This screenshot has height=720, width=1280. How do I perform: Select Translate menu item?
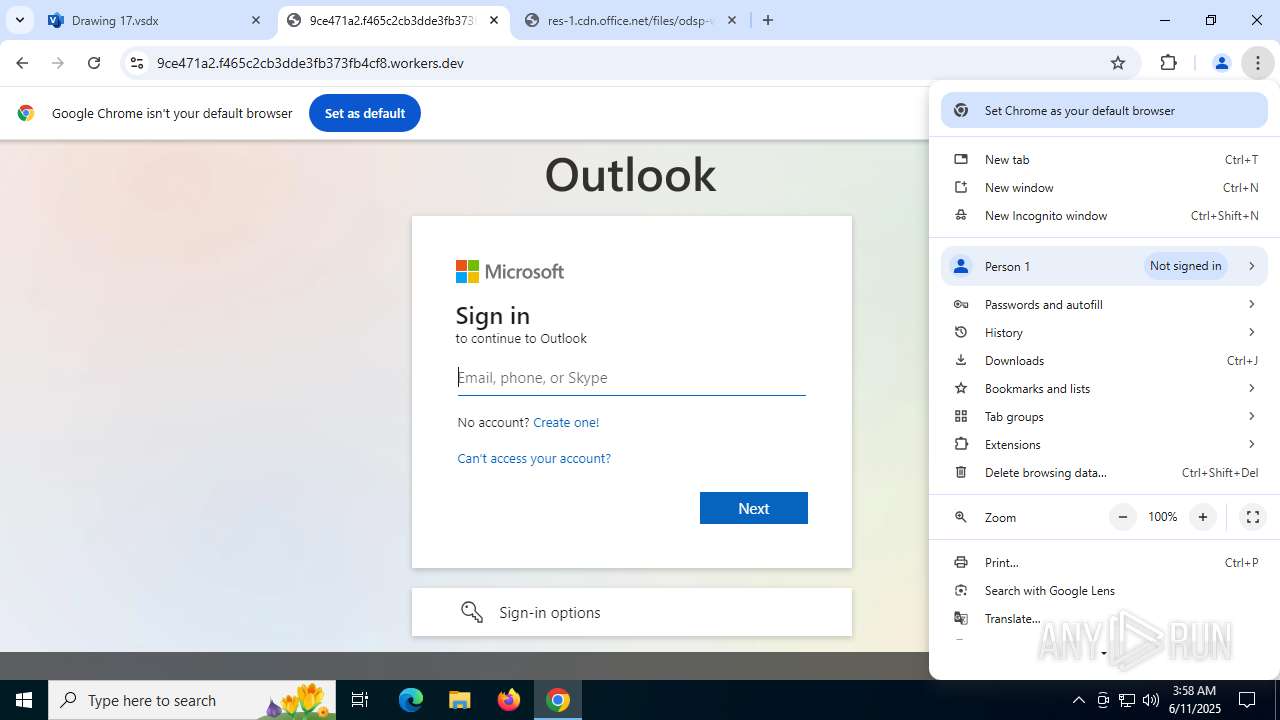tap(1104, 619)
